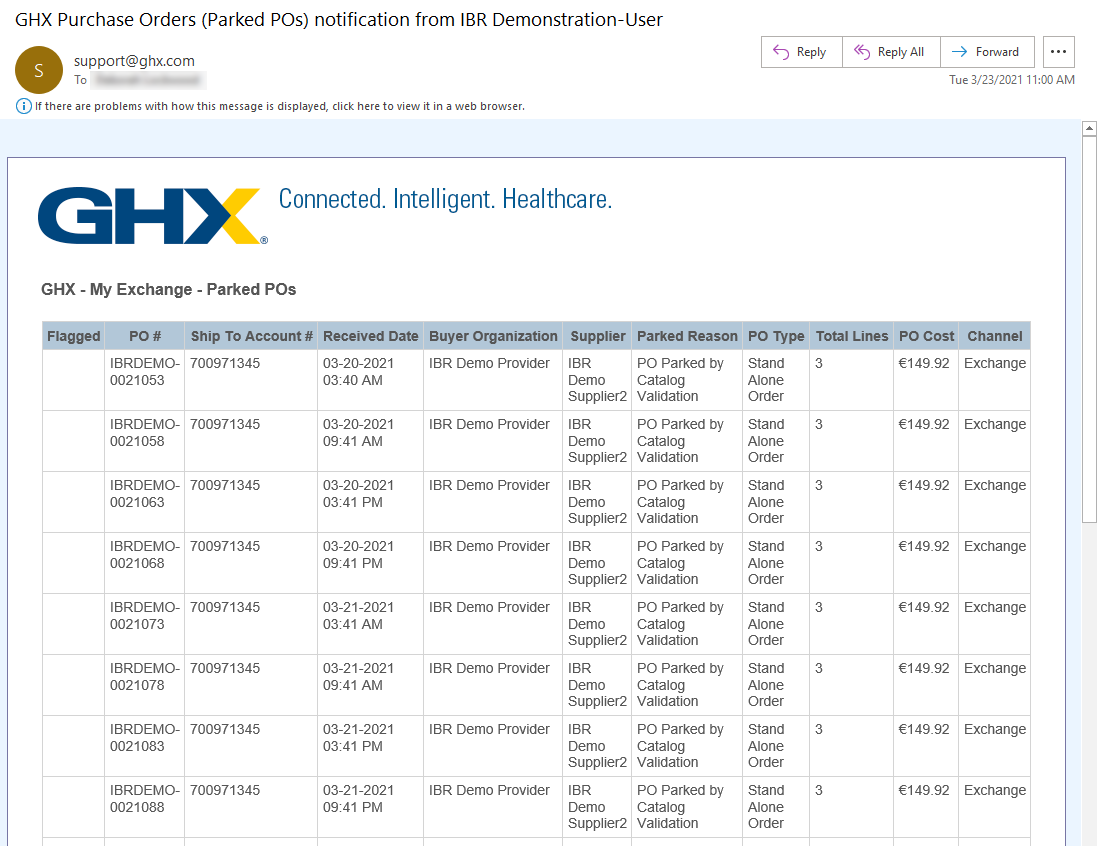The image size is (1098, 846).
Task: Select PO number IBRDEMO-0021063
Action: pos(144,494)
